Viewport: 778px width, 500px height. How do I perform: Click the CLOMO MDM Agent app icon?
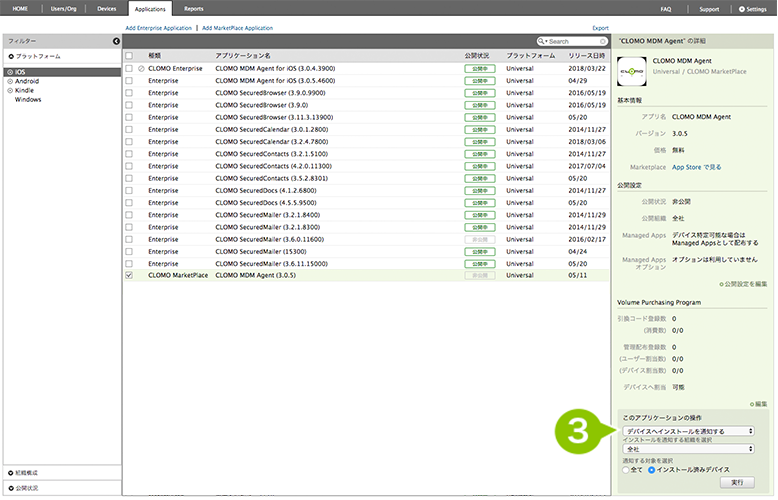[632, 71]
